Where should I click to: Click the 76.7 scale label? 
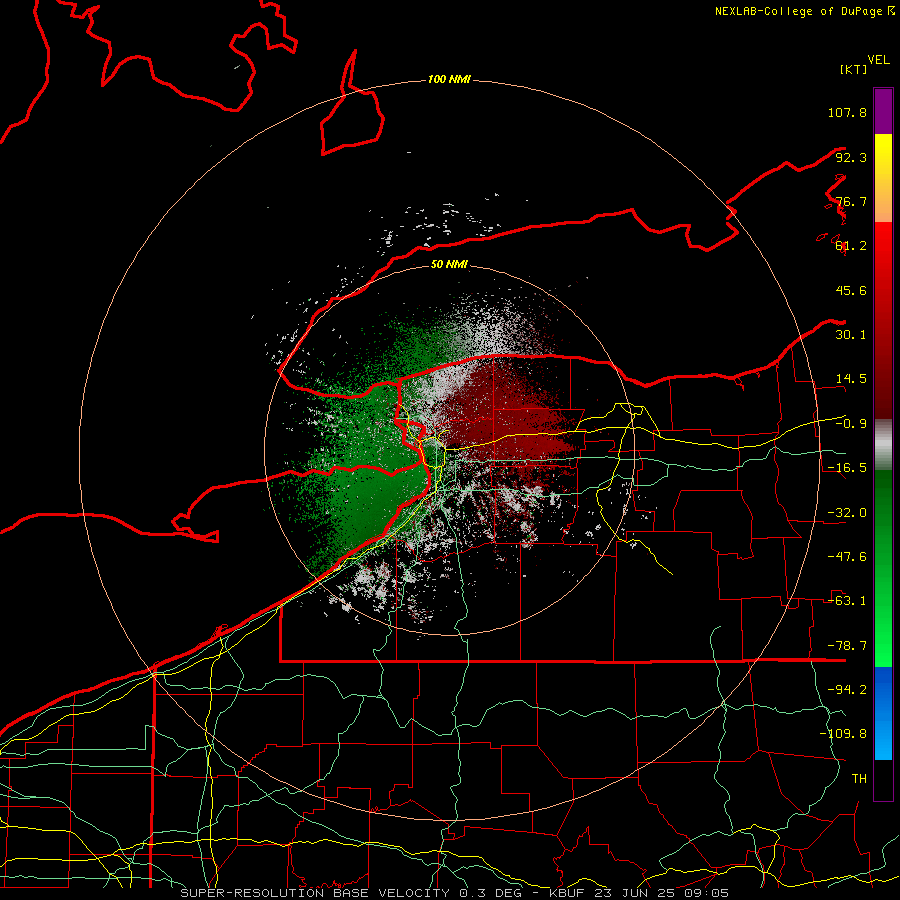point(851,201)
